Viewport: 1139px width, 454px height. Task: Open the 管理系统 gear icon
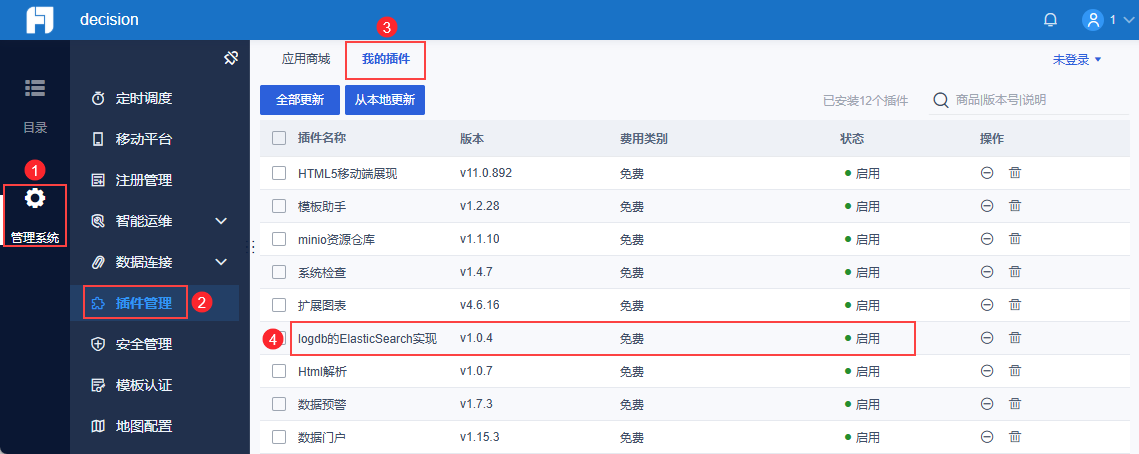[x=35, y=198]
